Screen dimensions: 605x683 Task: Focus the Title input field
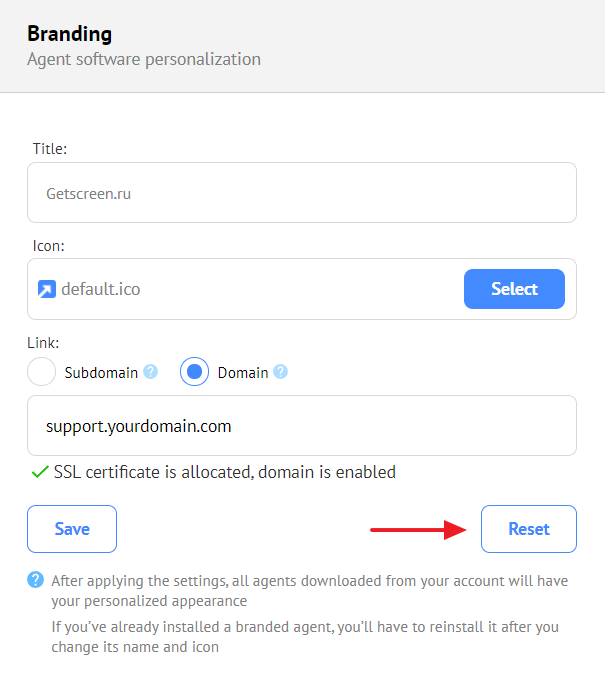[302, 193]
